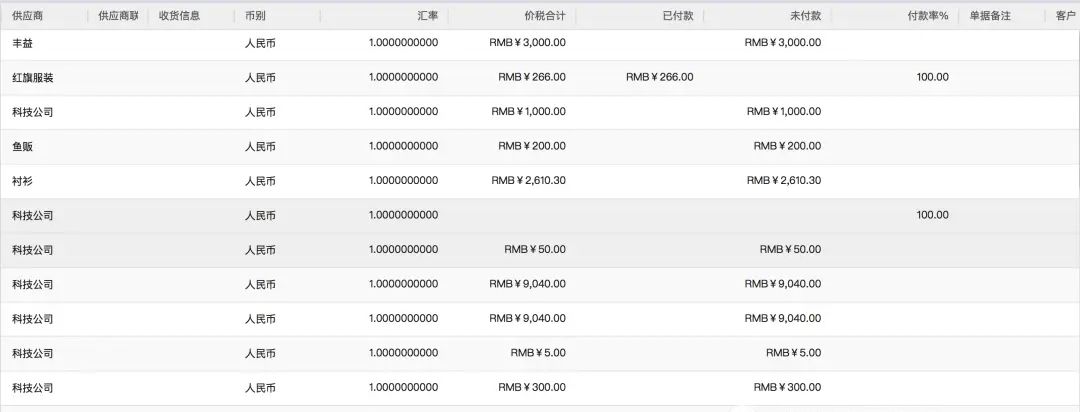Screen dimensions: 1080x412
Task: Select 未付款 RMB¥300.00 cell
Action: [787, 387]
